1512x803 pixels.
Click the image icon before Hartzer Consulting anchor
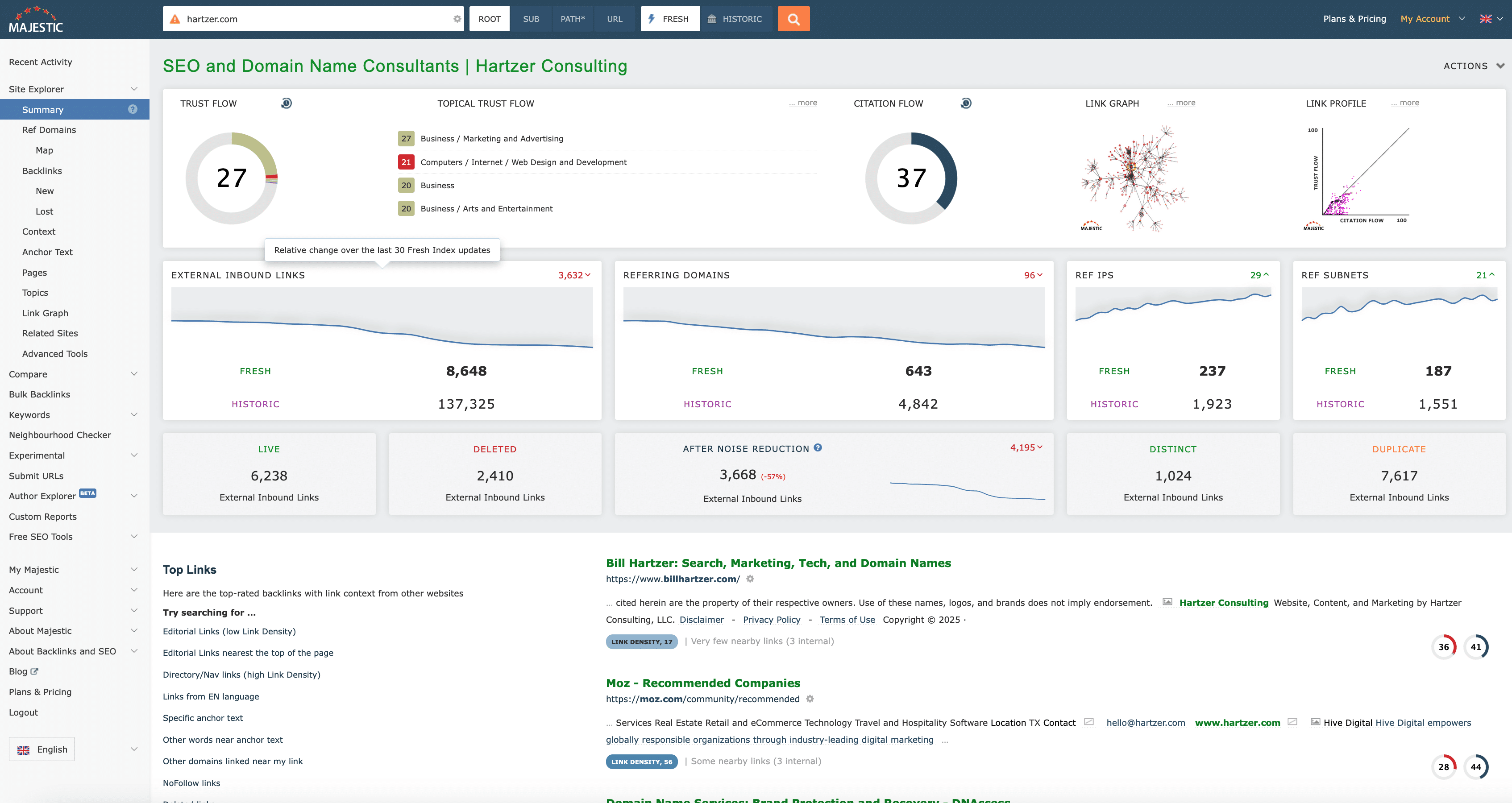(x=1167, y=602)
